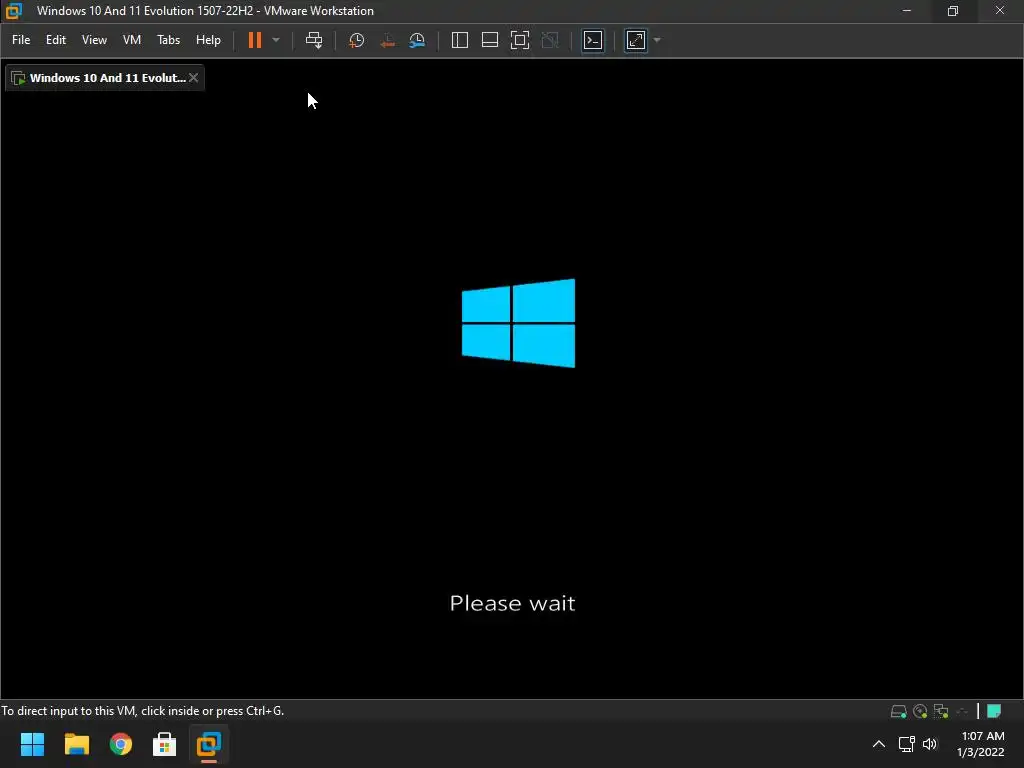This screenshot has width=1024, height=768.
Task: Pause the virtual machine with orange pause button
Action: 255,40
